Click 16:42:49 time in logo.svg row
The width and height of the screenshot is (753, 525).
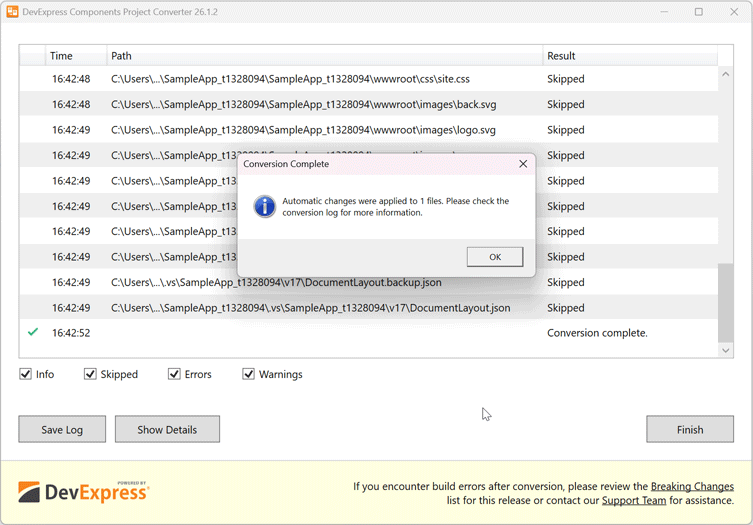pyautogui.click(x=71, y=130)
